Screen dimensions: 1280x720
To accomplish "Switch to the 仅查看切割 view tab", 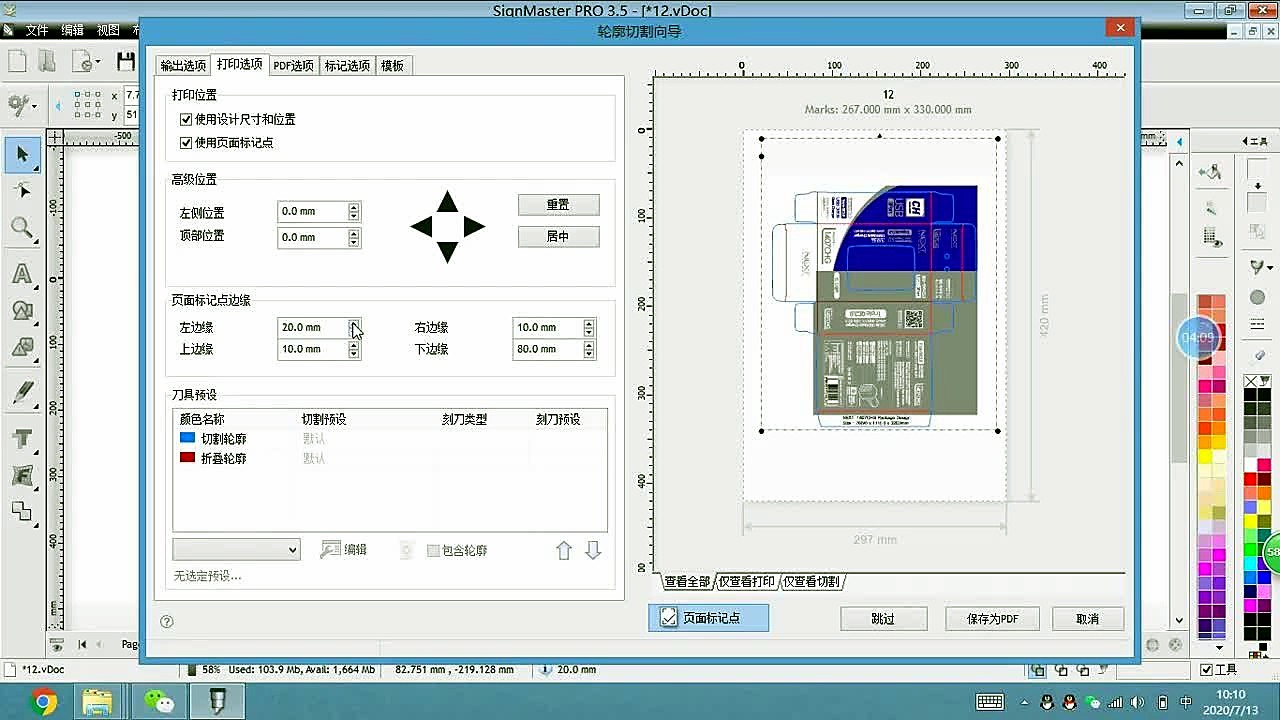I will point(812,582).
